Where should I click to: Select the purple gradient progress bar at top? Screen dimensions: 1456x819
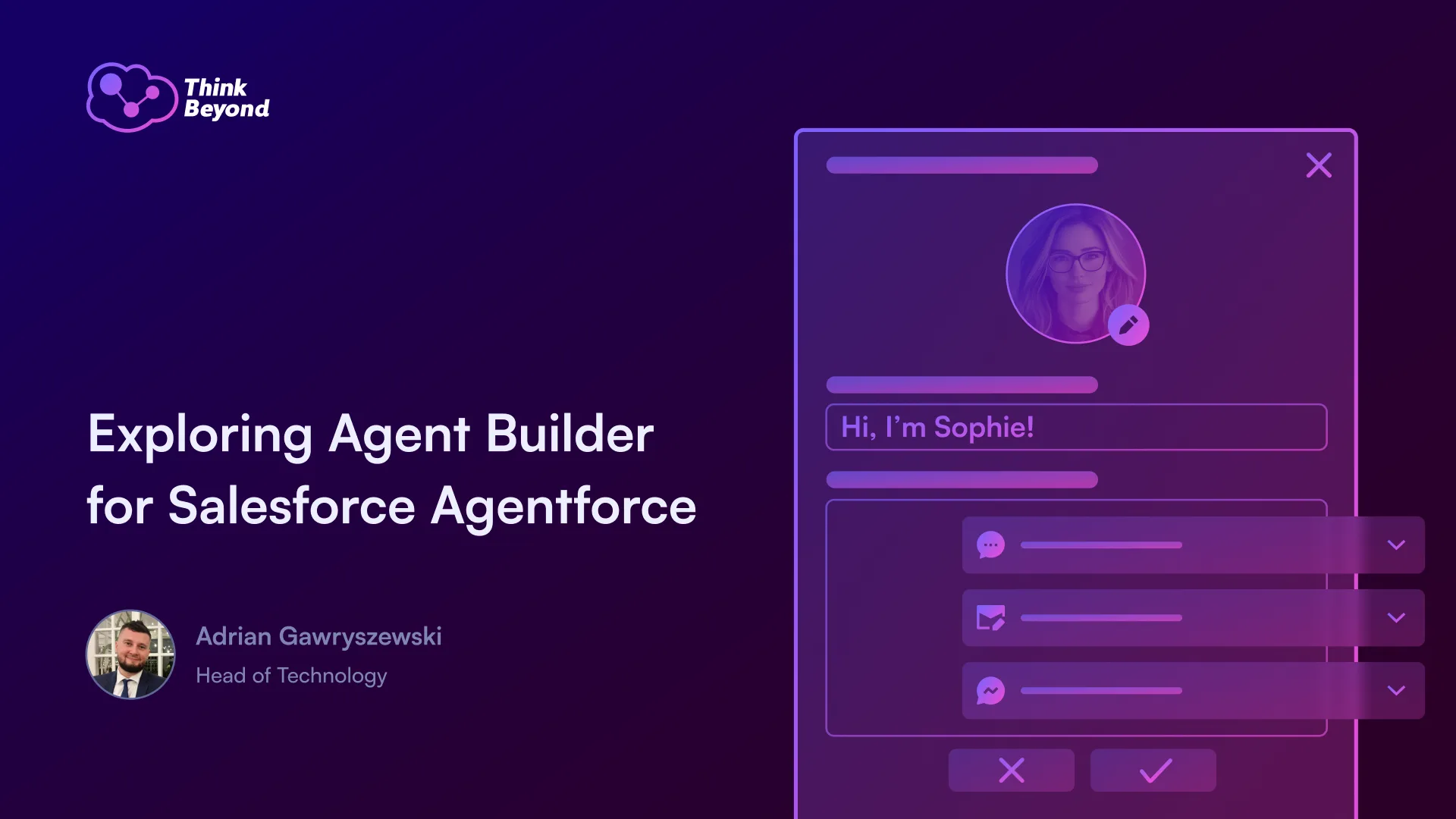pyautogui.click(x=961, y=164)
